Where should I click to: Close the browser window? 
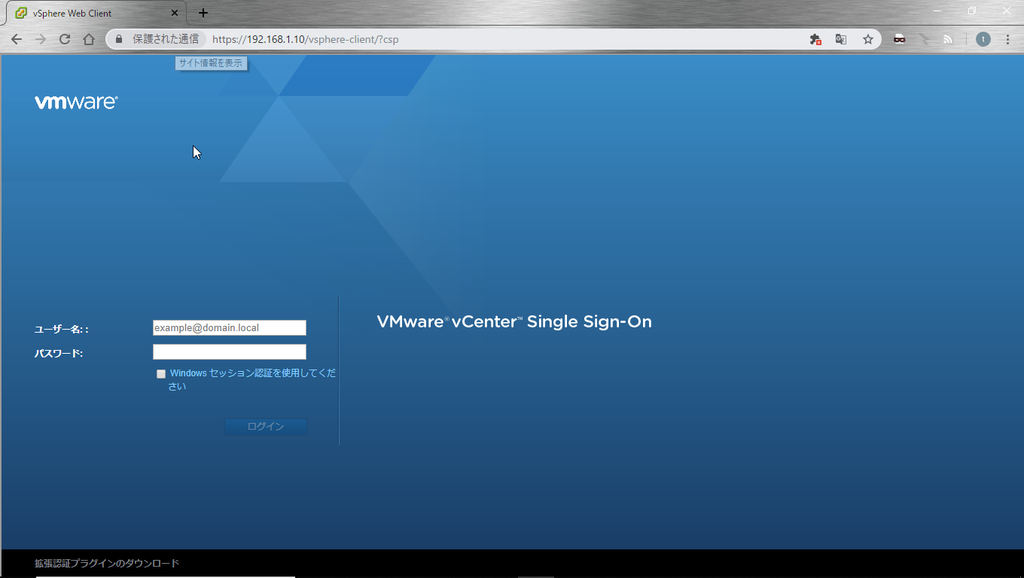click(1006, 11)
